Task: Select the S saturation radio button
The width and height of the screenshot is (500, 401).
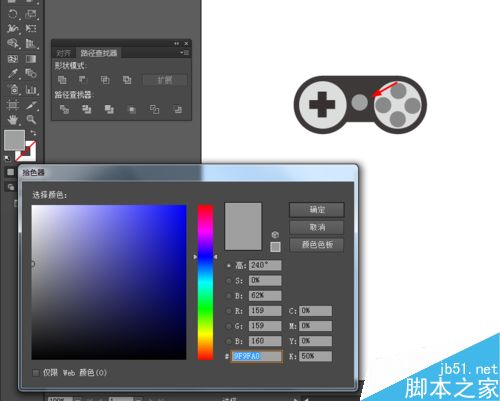Action: coord(229,281)
